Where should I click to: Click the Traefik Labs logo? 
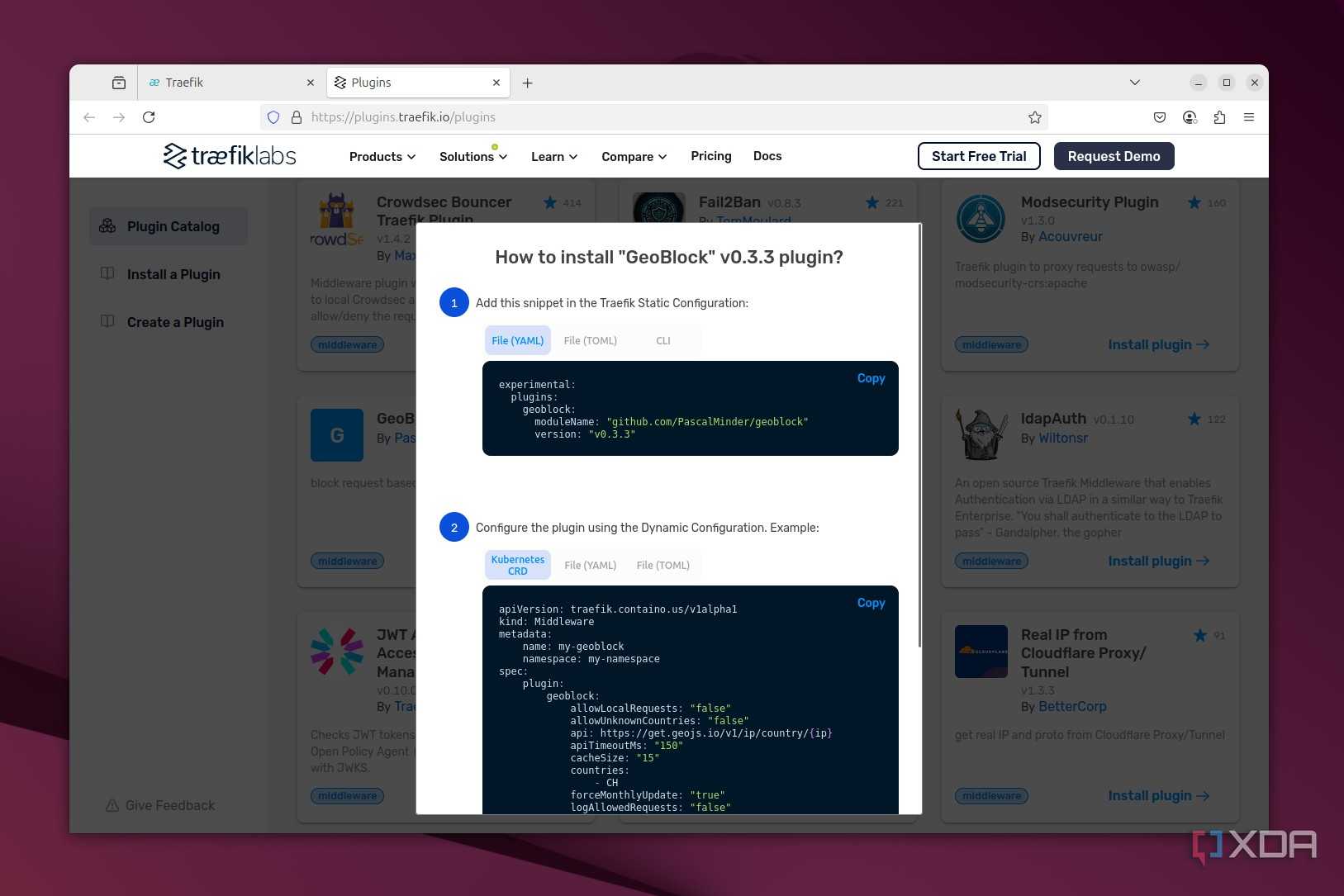point(230,155)
